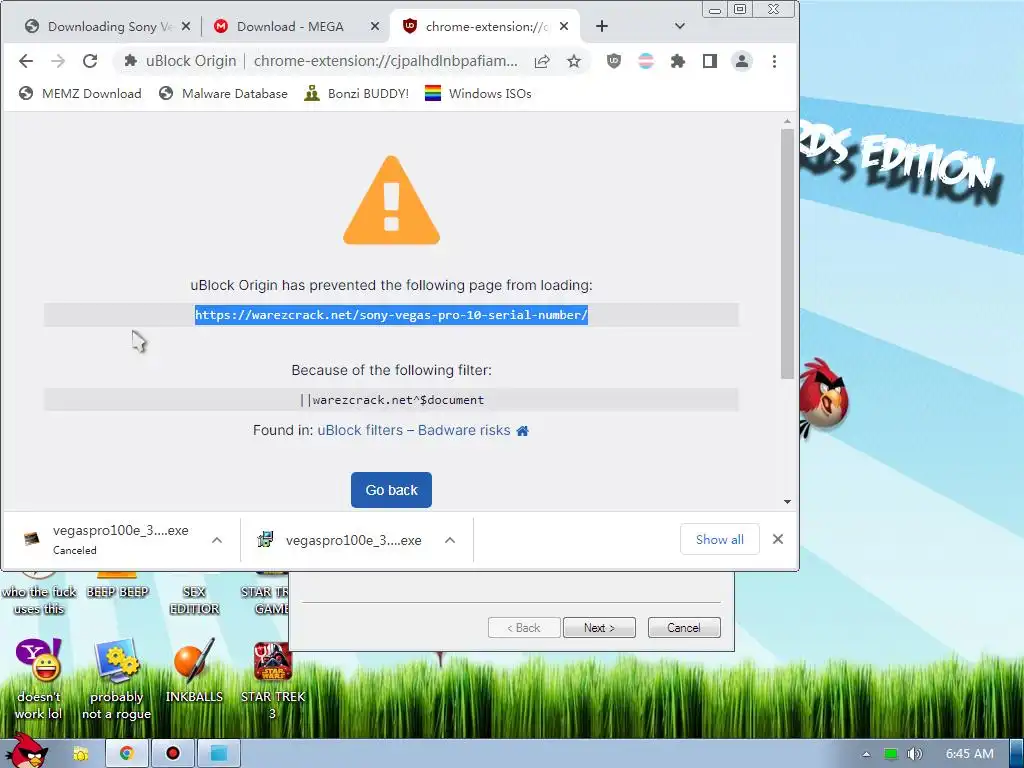Click the warezcrack.net filter rule text
Viewport: 1024px width, 768px height.
pyautogui.click(x=391, y=400)
